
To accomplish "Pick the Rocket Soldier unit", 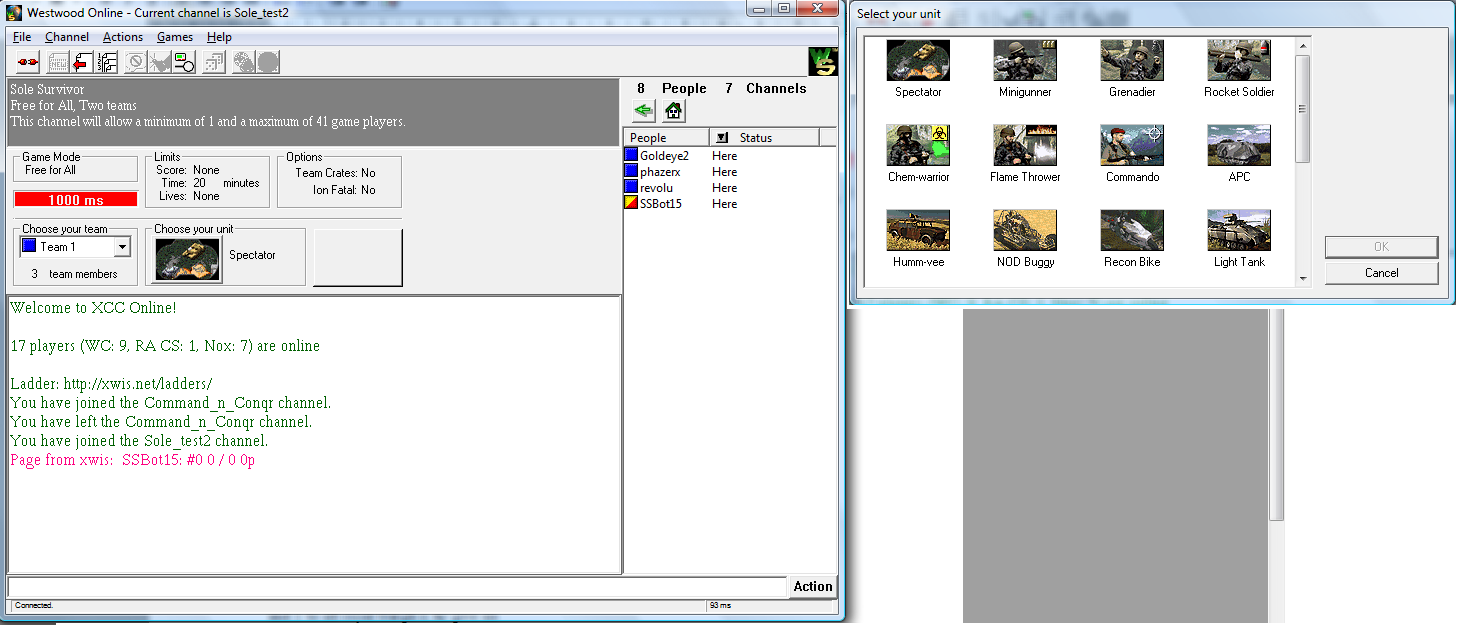I will click(x=1238, y=61).
